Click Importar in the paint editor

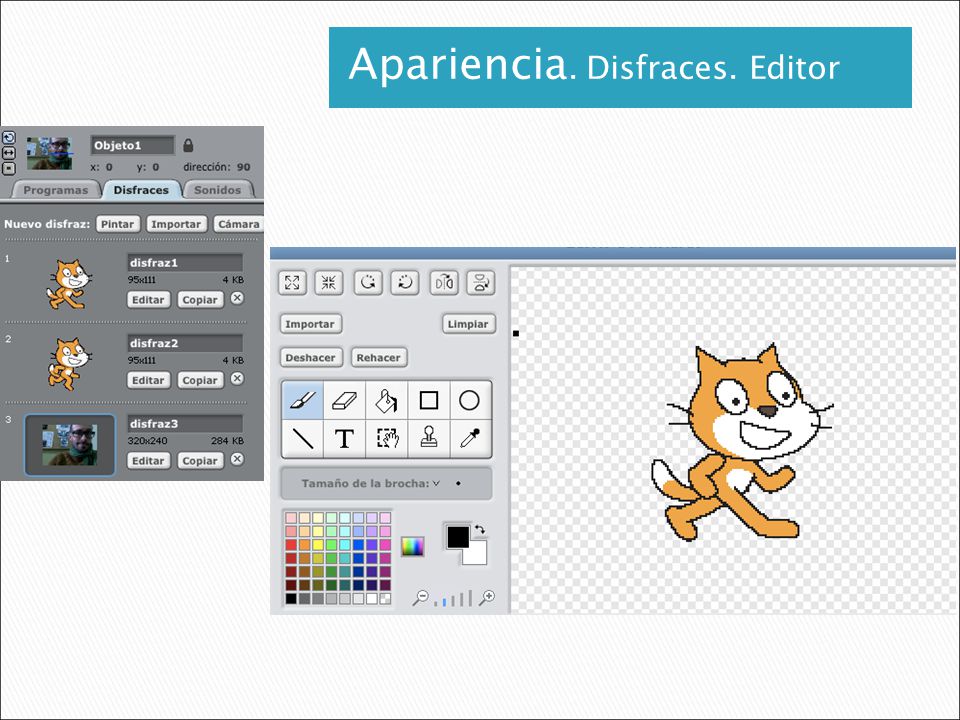(x=310, y=324)
